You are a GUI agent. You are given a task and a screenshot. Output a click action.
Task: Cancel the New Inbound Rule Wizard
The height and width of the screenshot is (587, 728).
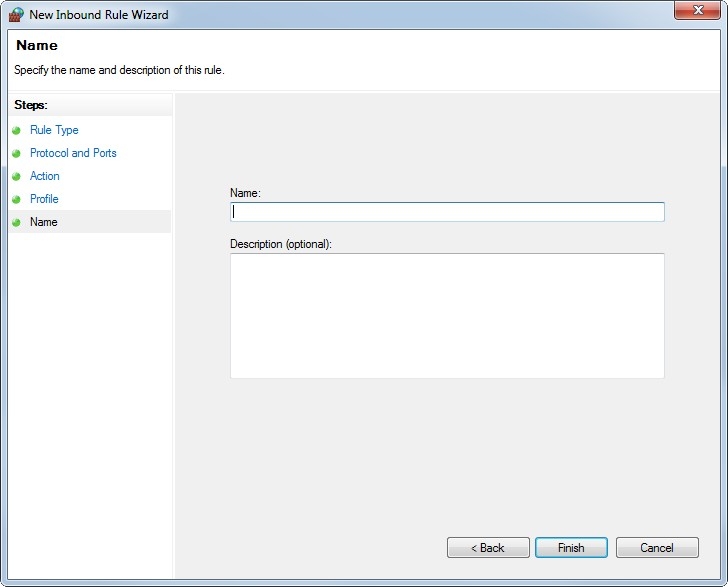click(657, 548)
